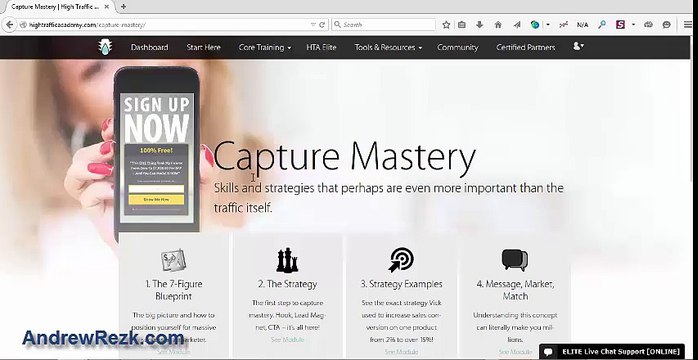Click the smiley chat bubble toolbar icon
This screenshot has width=698, height=360.
point(666,25)
